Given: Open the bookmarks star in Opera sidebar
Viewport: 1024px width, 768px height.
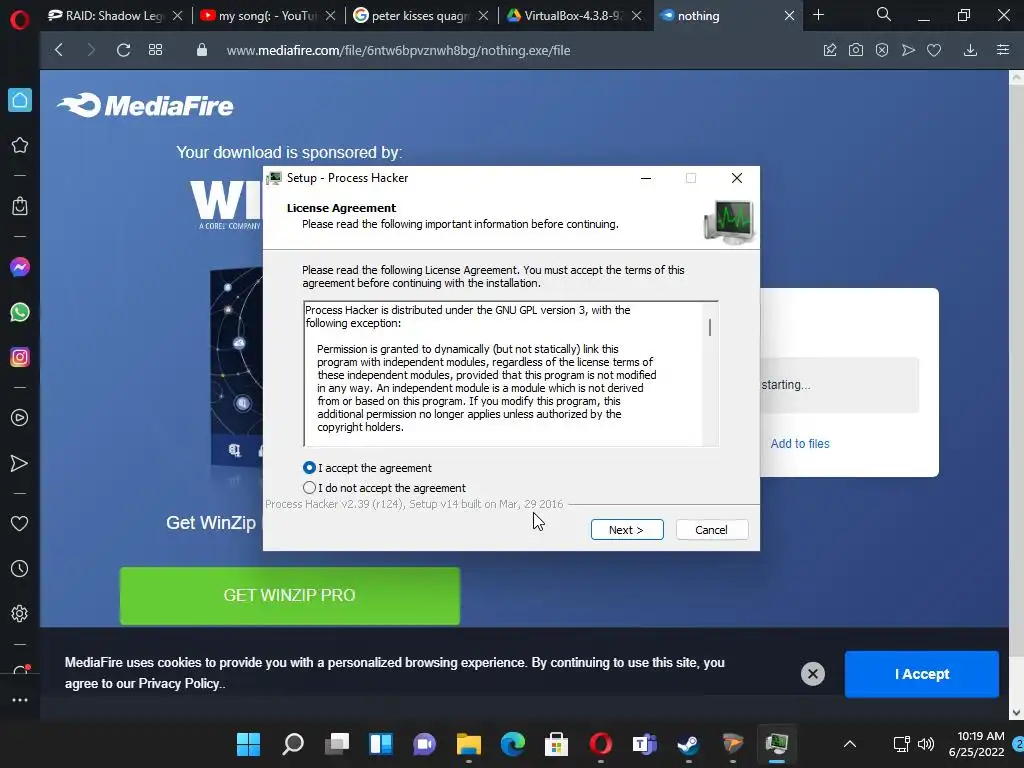Looking at the screenshot, I should pos(20,145).
